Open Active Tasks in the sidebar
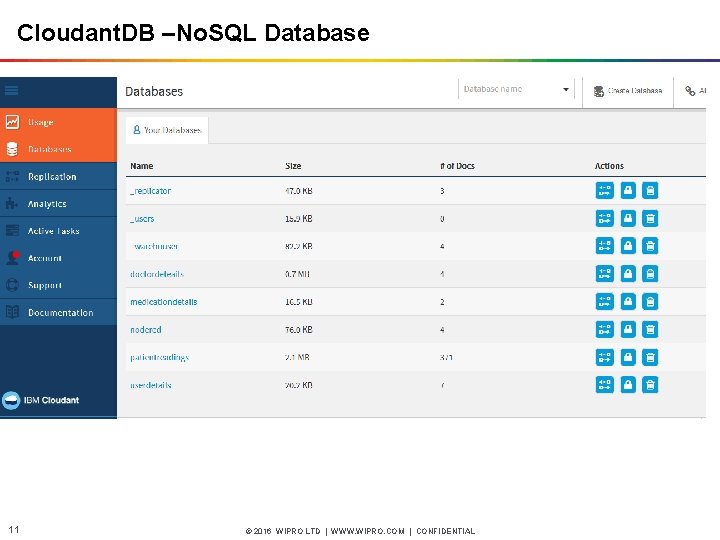Viewport: 720px width, 540px height. (x=58, y=231)
